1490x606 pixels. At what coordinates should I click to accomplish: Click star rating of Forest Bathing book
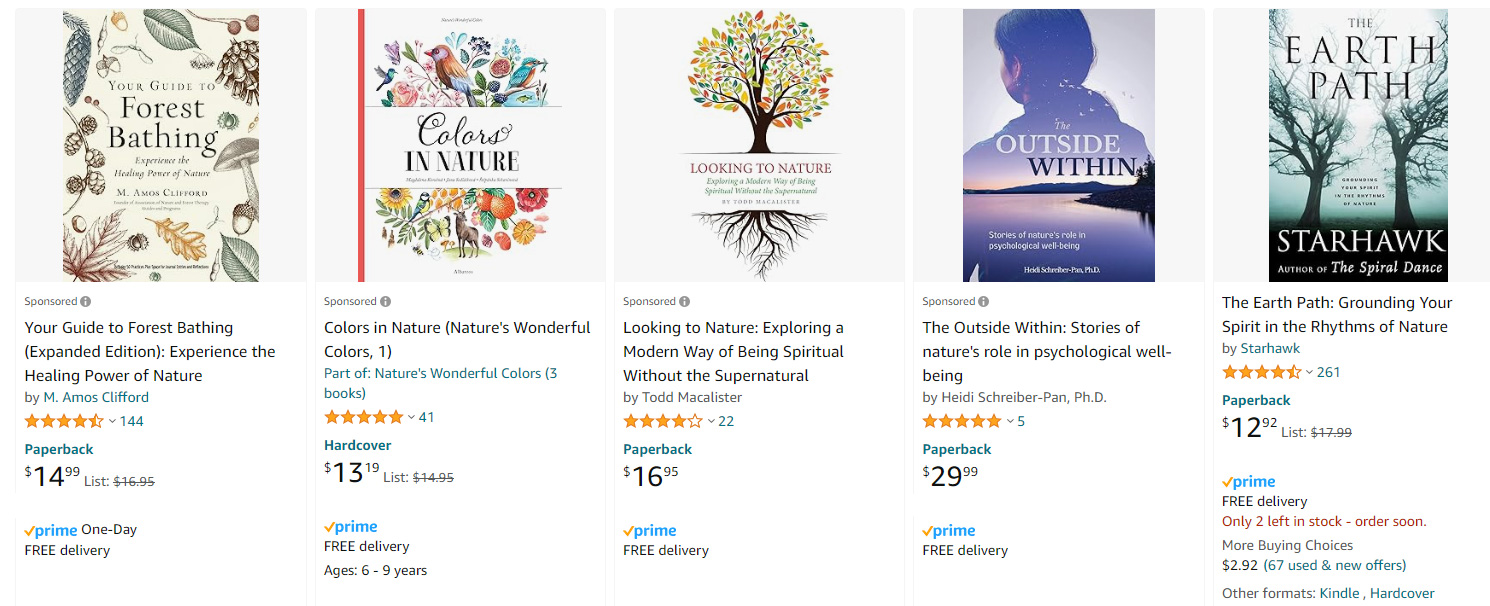point(63,421)
